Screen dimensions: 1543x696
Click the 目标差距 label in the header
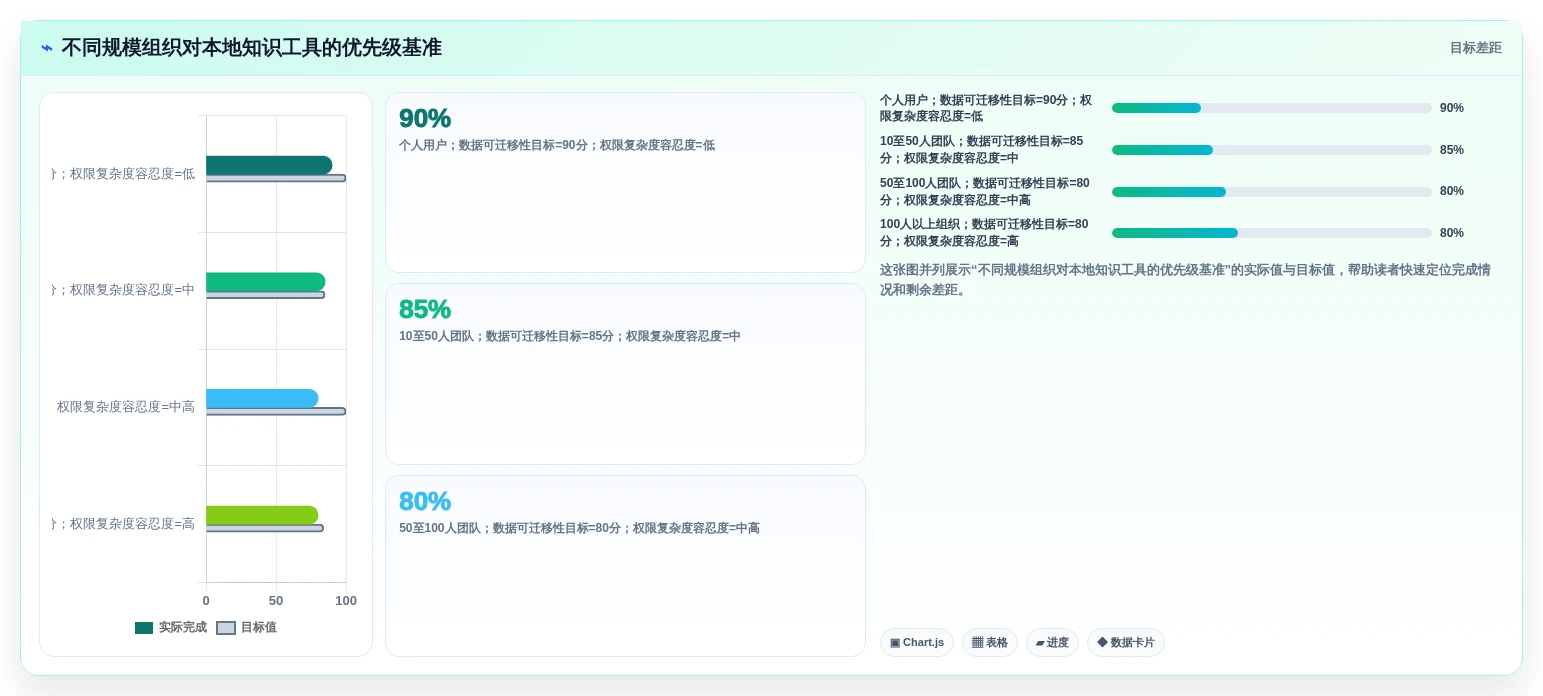[x=1475, y=48]
